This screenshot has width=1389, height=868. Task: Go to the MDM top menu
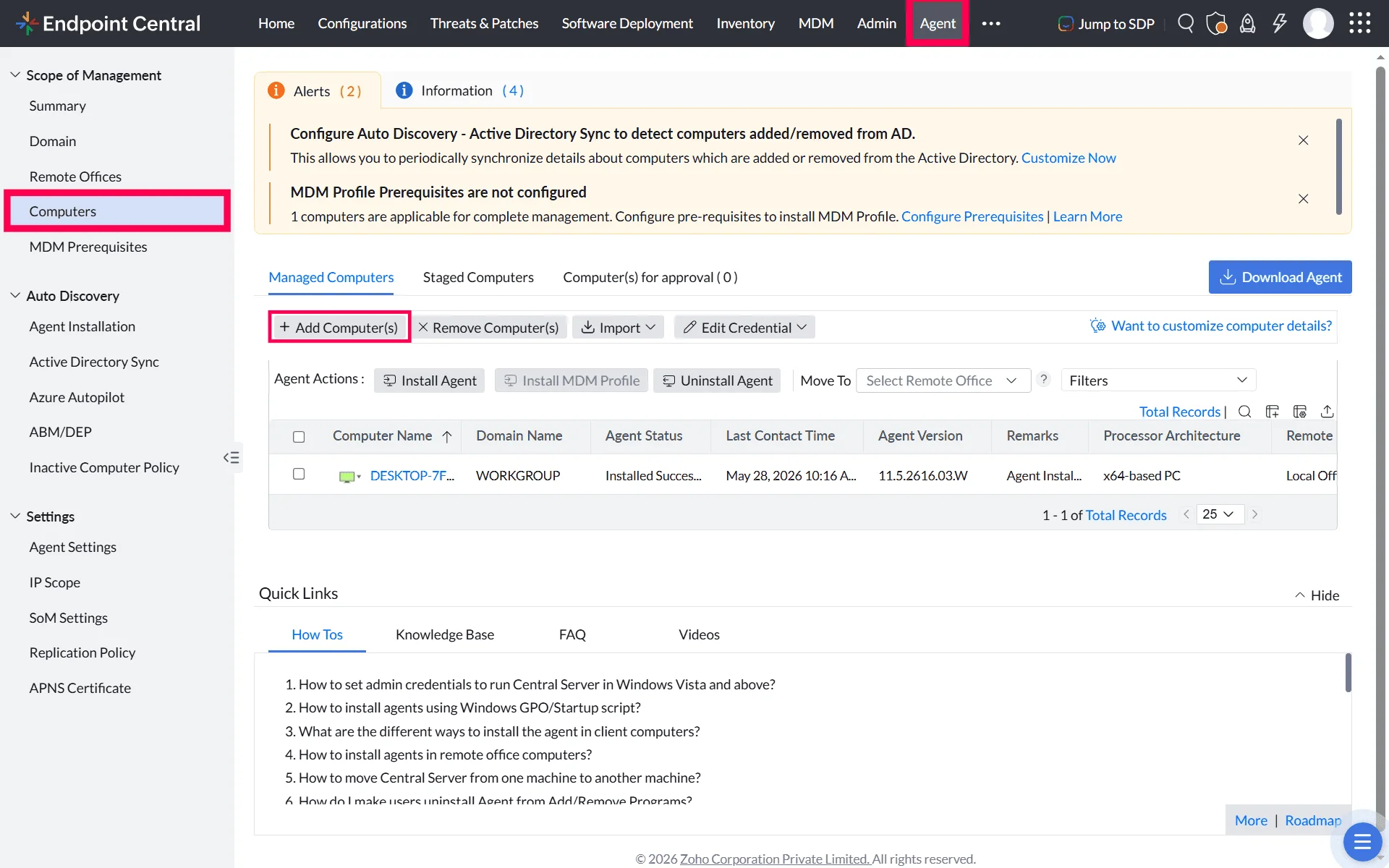click(x=816, y=23)
